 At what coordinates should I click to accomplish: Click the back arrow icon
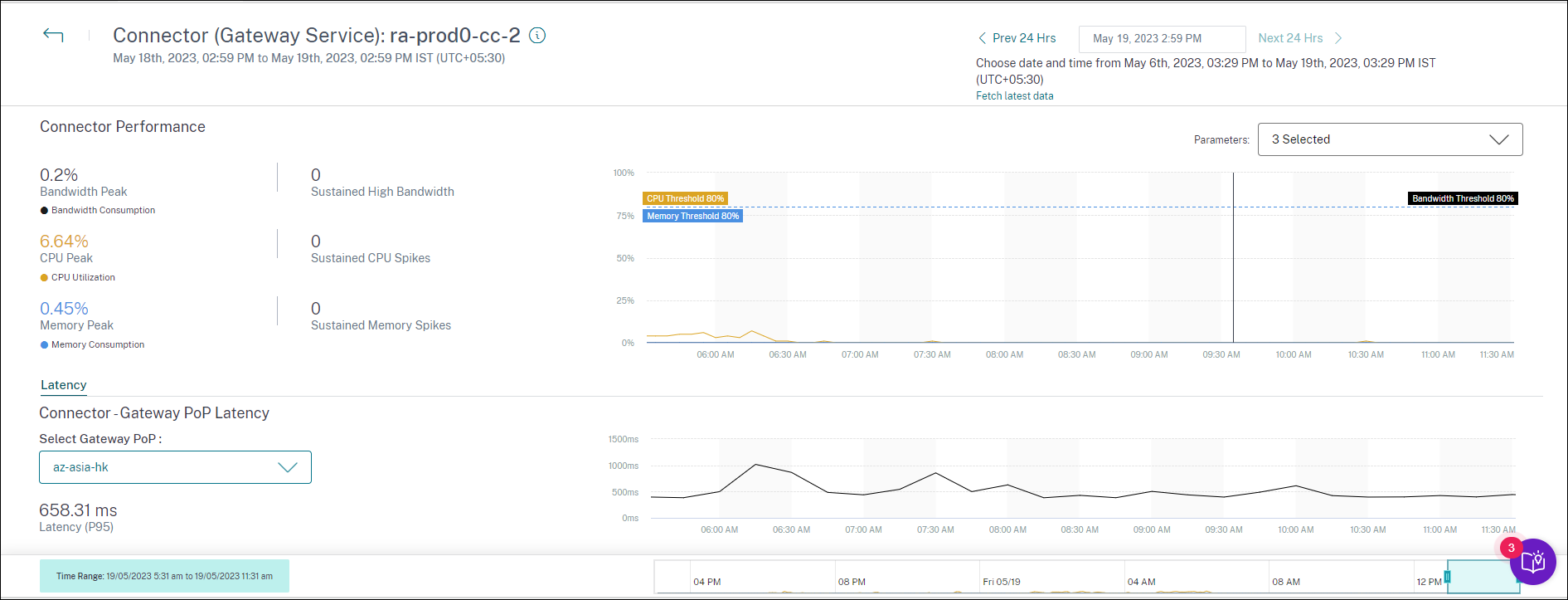pyautogui.click(x=53, y=35)
